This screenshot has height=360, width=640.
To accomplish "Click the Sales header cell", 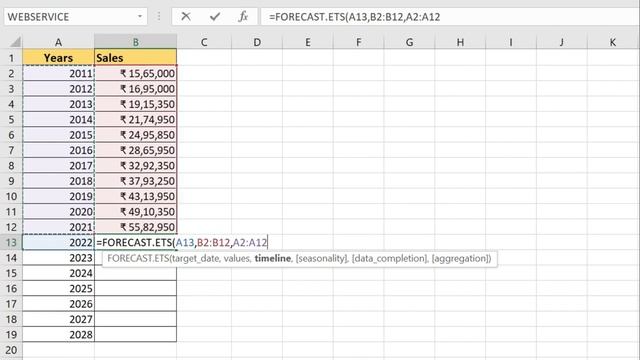I will pos(136,58).
